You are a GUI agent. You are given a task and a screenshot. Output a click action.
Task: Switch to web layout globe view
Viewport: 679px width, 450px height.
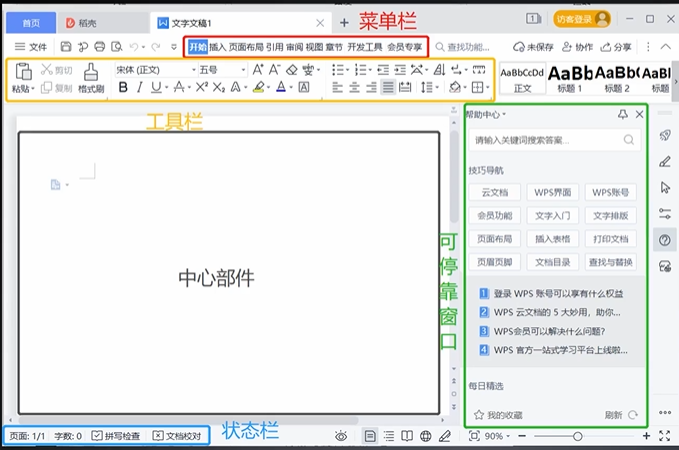click(x=426, y=436)
